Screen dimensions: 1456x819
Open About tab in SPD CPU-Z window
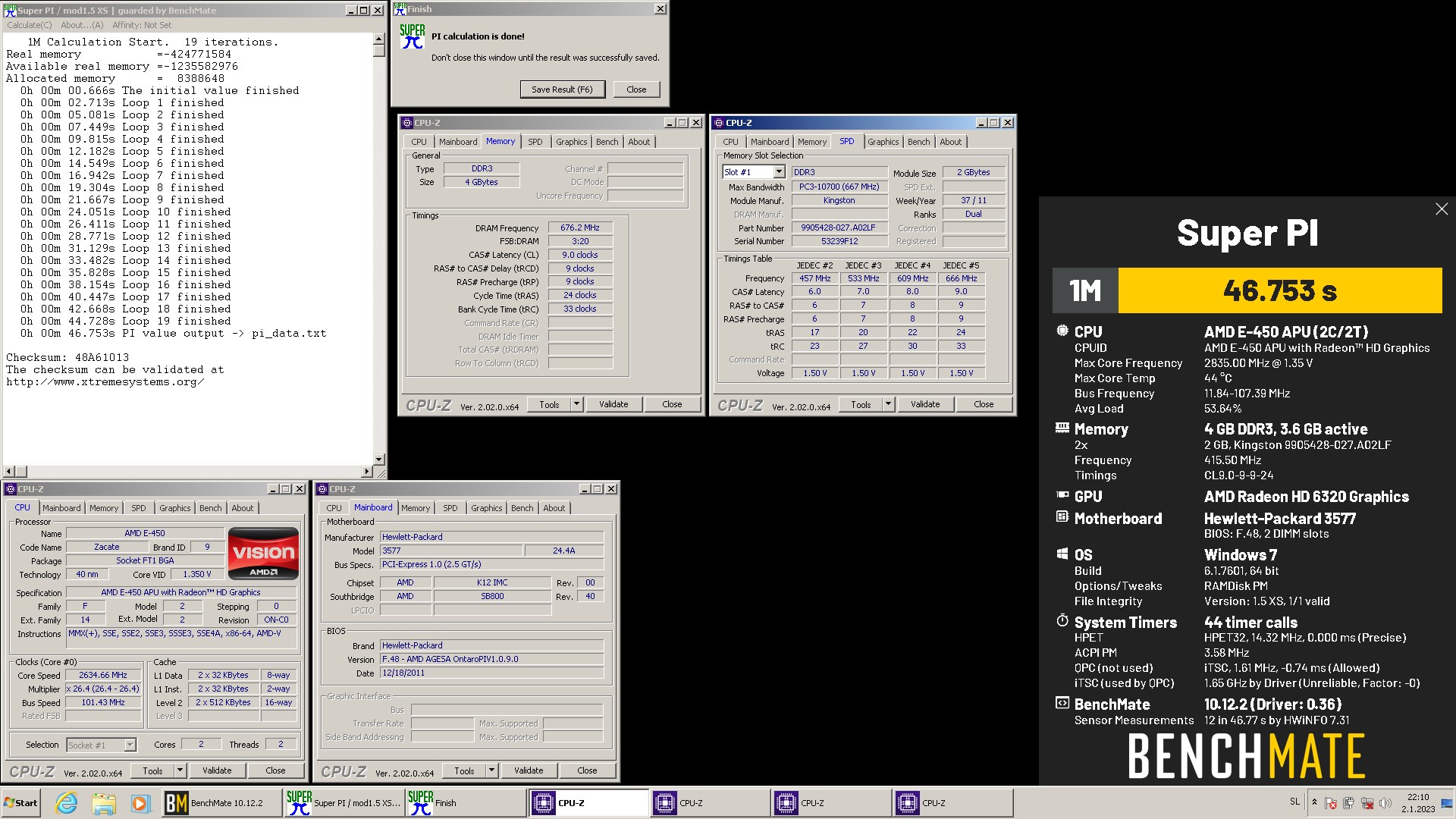pyautogui.click(x=950, y=142)
